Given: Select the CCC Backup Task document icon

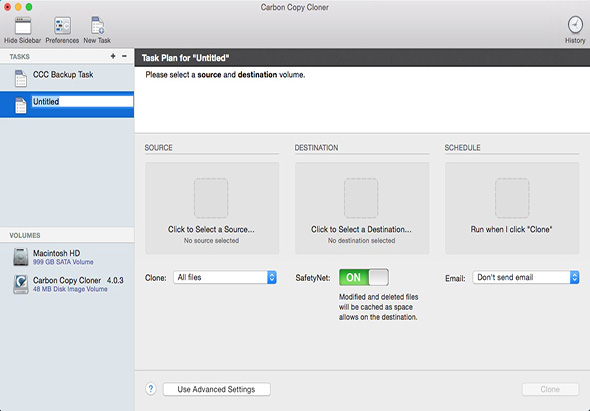Looking at the screenshot, I should click(20, 78).
